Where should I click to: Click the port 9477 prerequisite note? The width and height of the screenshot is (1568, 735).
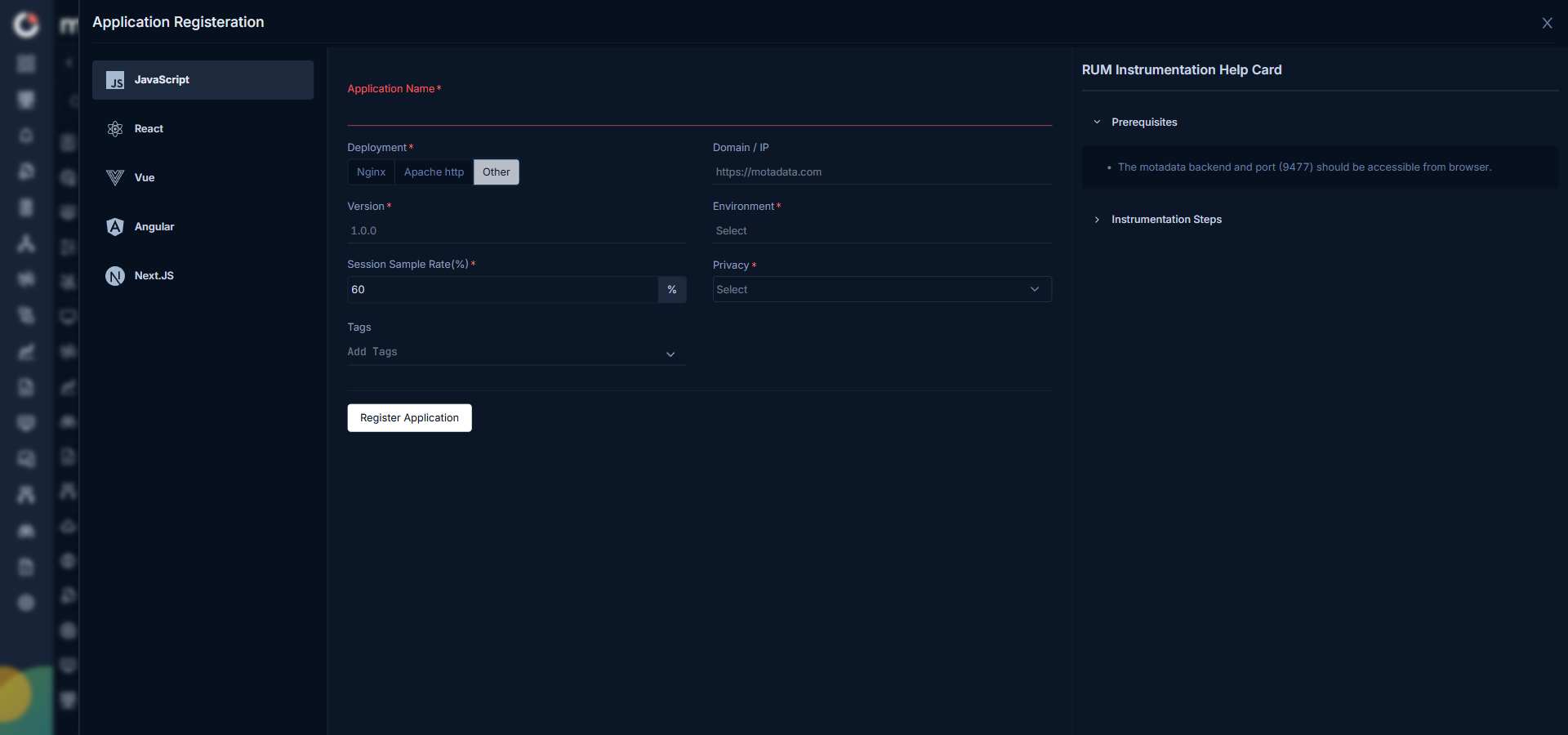(1304, 167)
